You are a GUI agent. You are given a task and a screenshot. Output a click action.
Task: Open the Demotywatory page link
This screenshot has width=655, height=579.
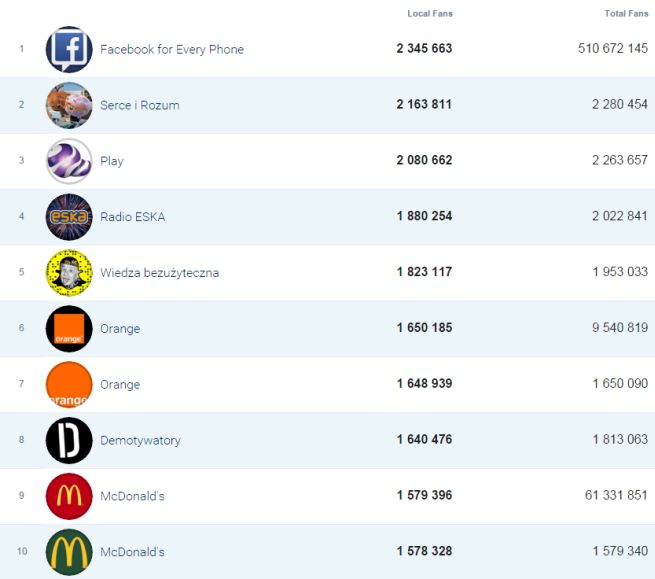pyautogui.click(x=140, y=440)
